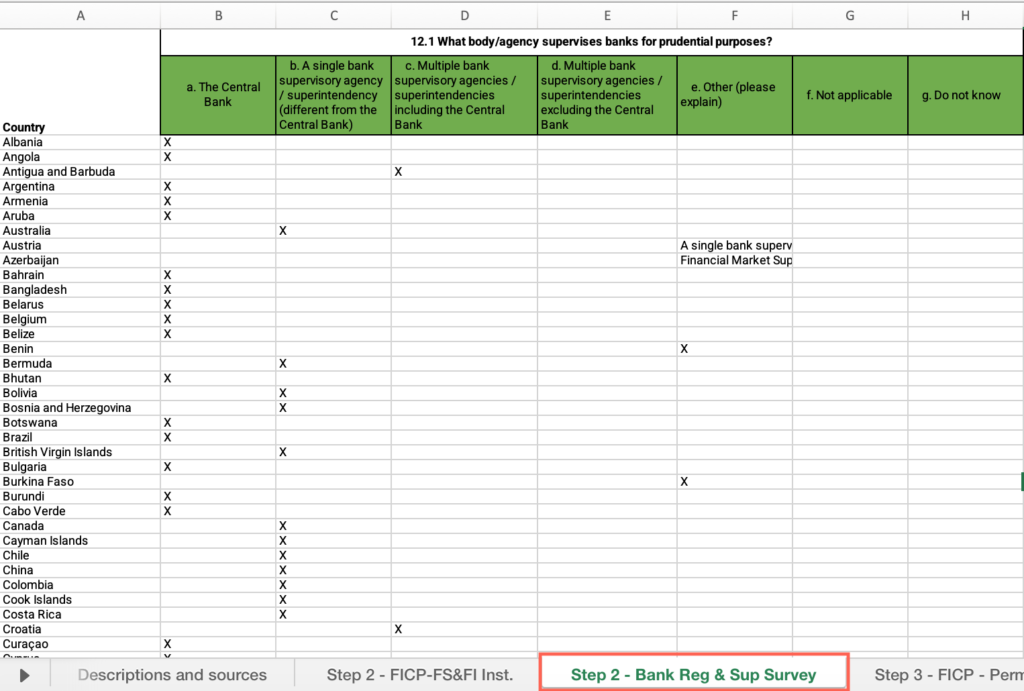Select column F header
The image size is (1024, 691).
(x=735, y=15)
